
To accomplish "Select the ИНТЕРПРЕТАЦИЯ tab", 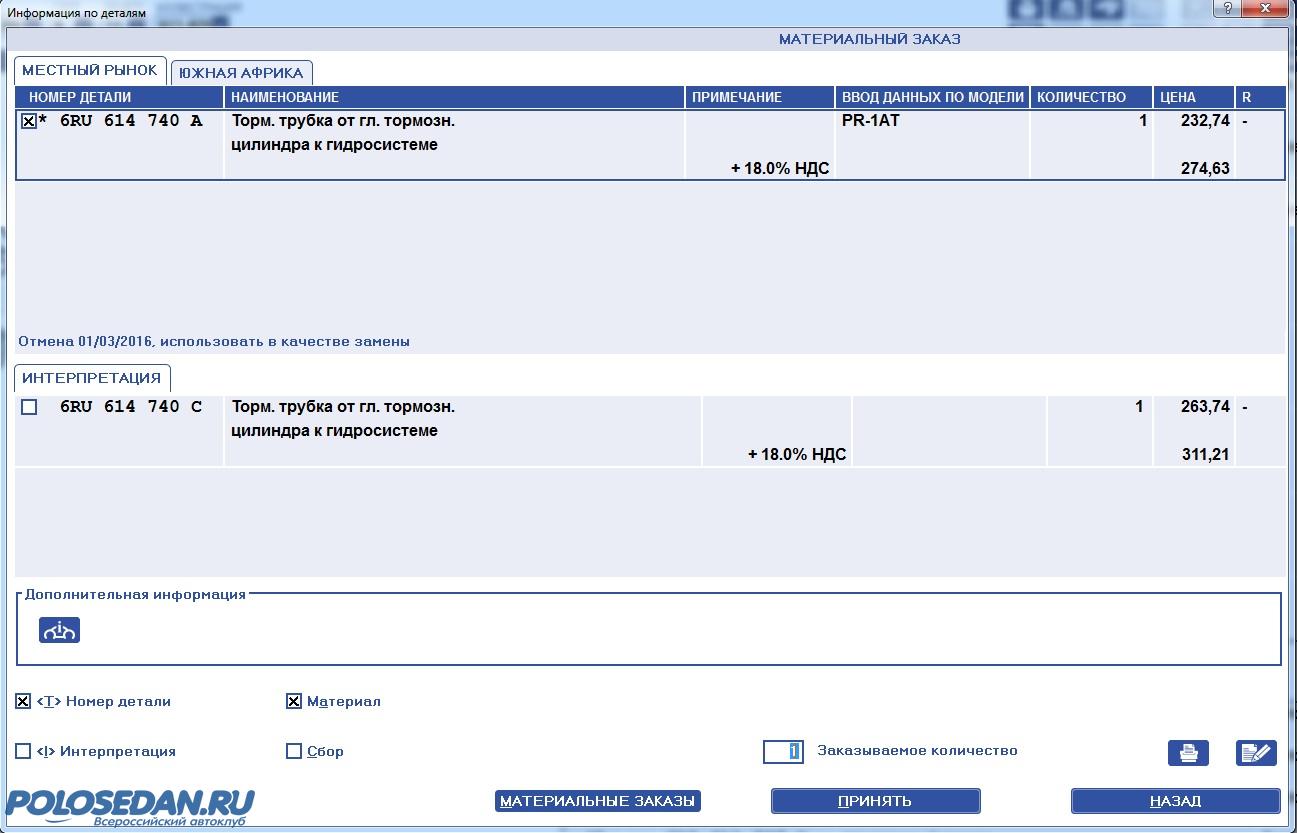I will [92, 378].
